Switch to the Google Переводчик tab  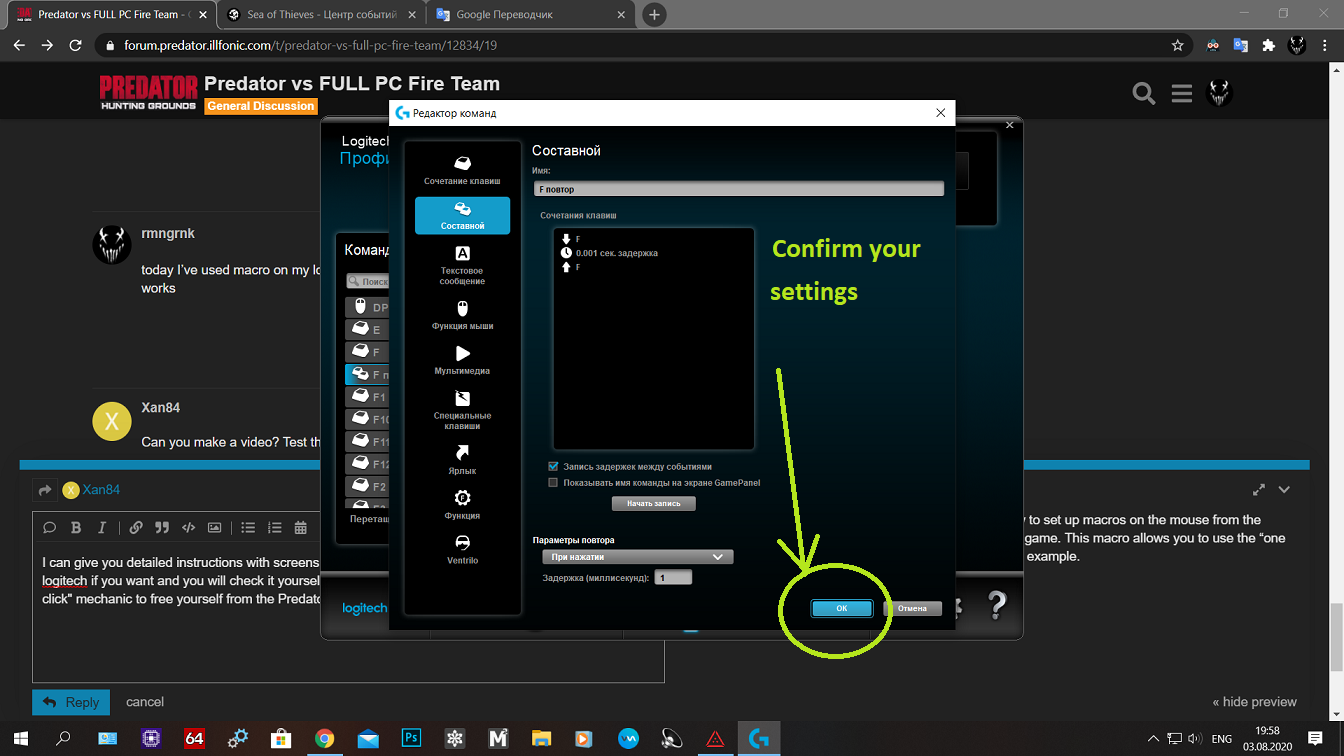coord(529,15)
